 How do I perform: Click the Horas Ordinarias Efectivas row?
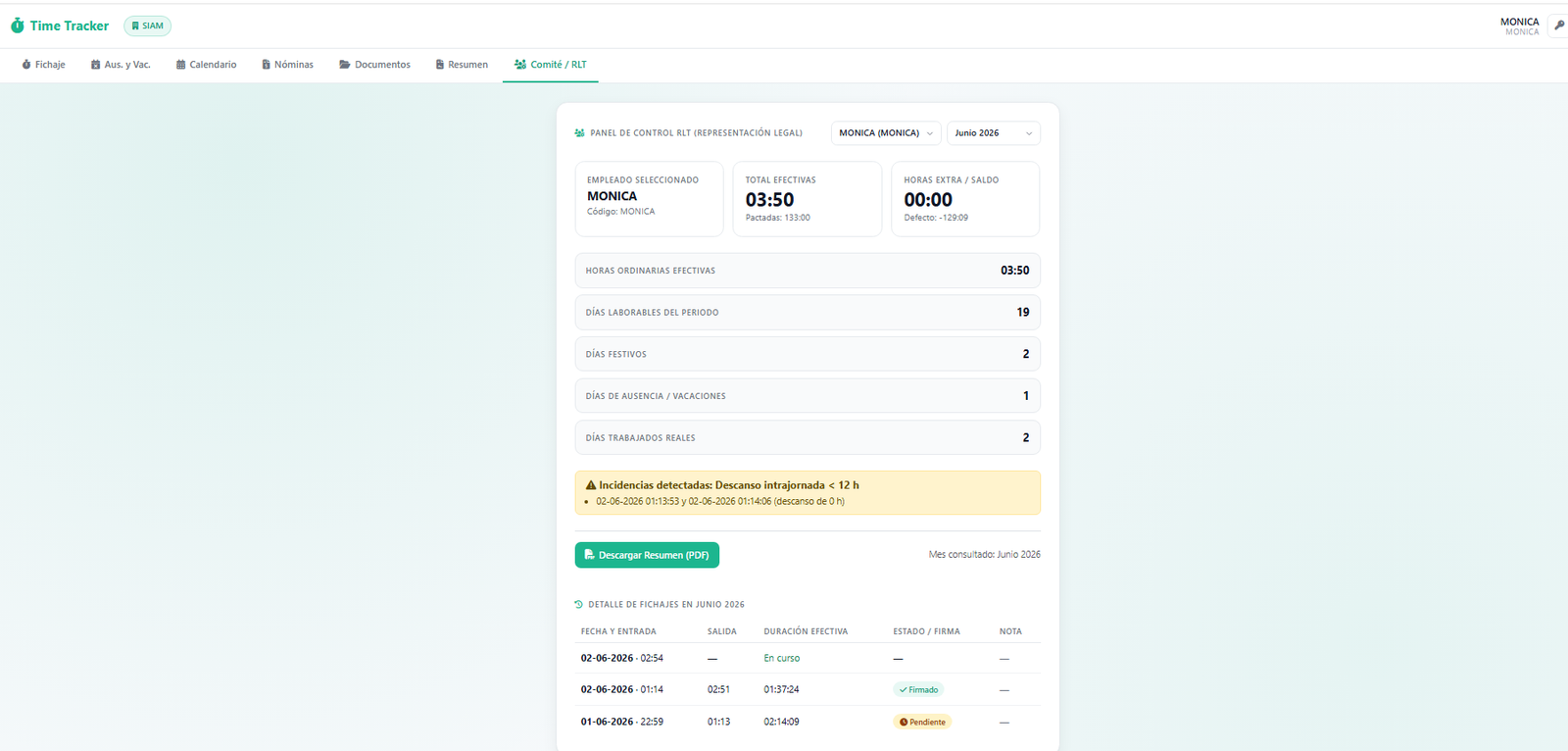808,271
